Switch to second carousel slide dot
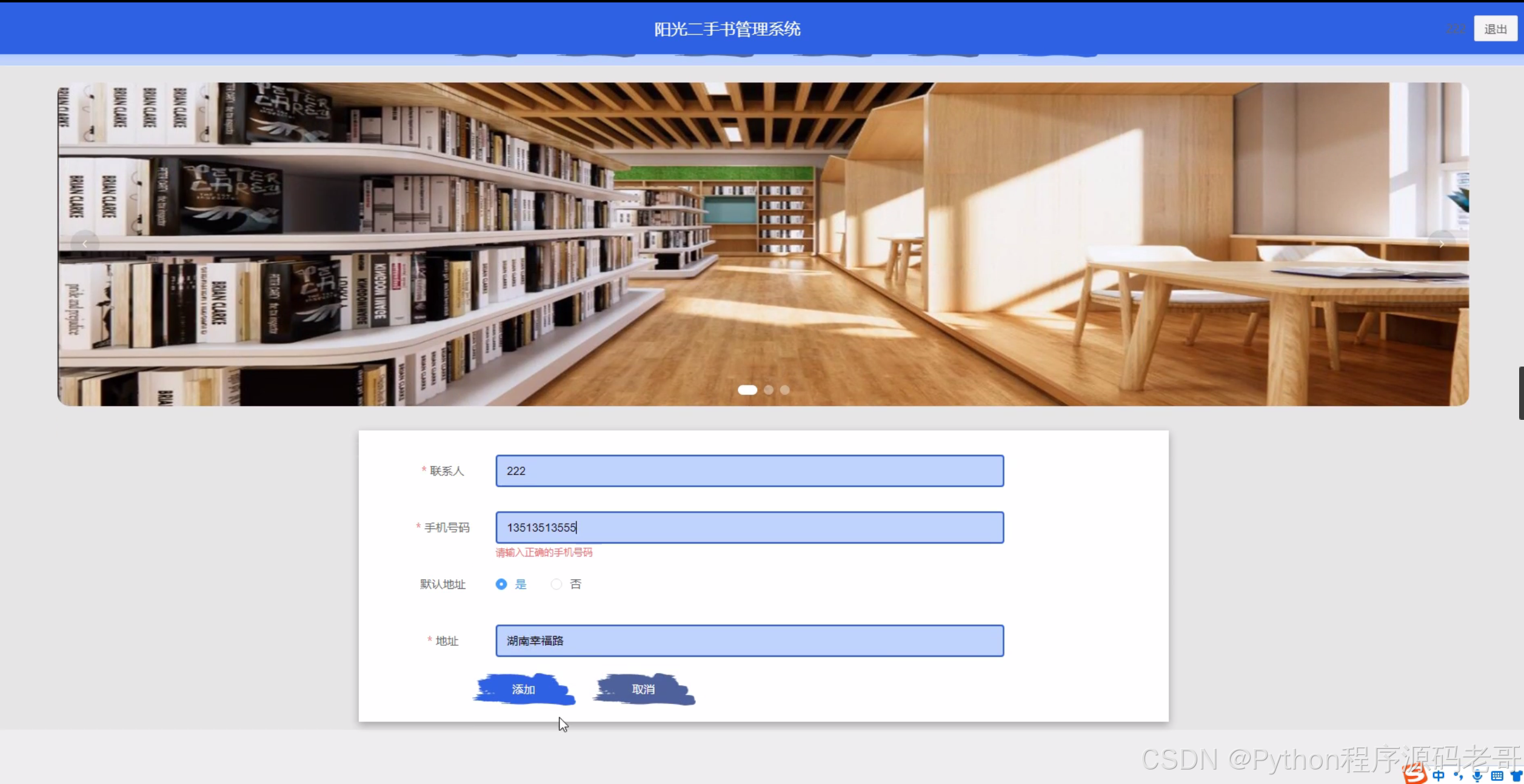The image size is (1524, 784). click(769, 390)
